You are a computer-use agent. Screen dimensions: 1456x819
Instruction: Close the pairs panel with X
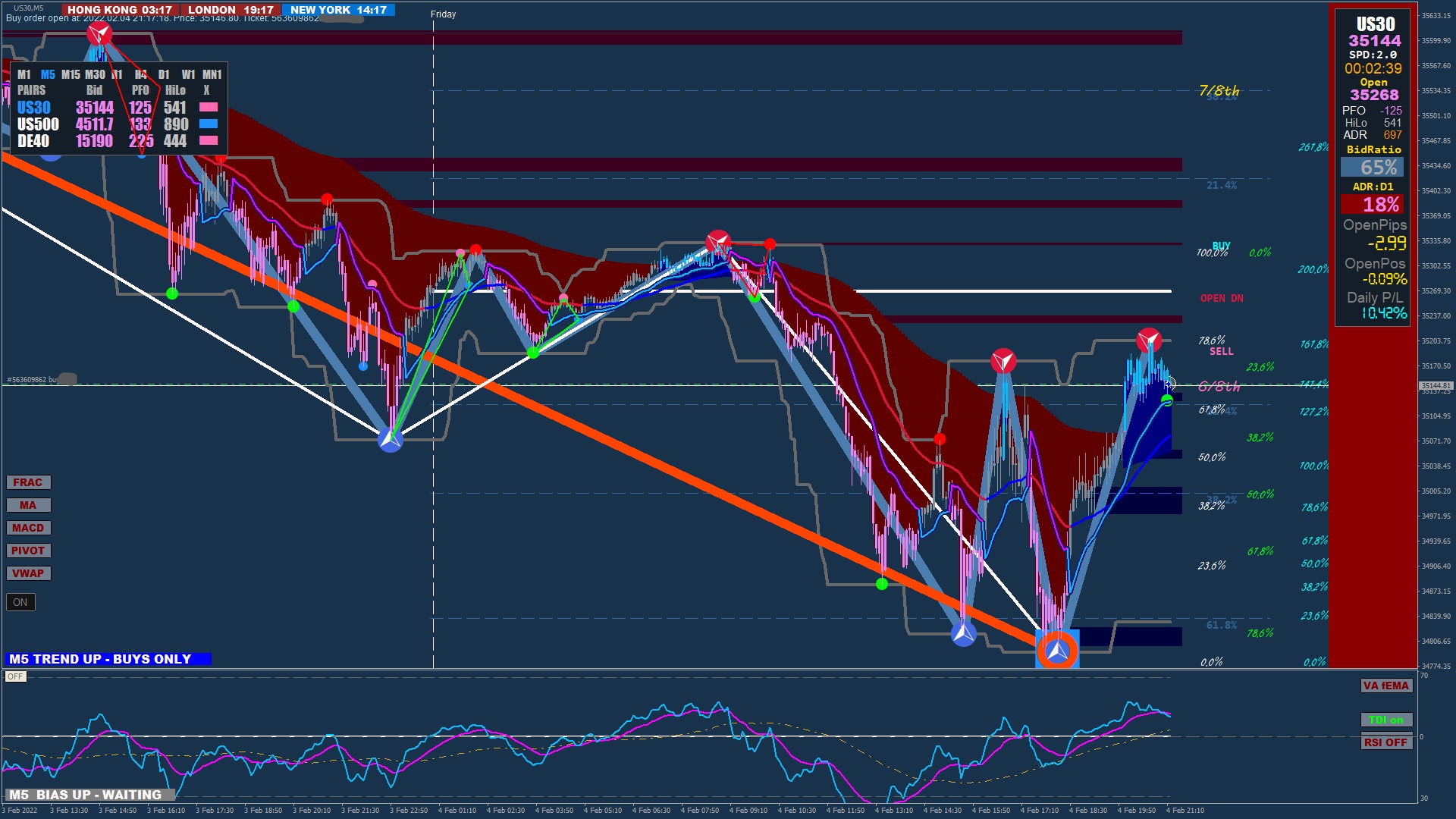tap(206, 90)
